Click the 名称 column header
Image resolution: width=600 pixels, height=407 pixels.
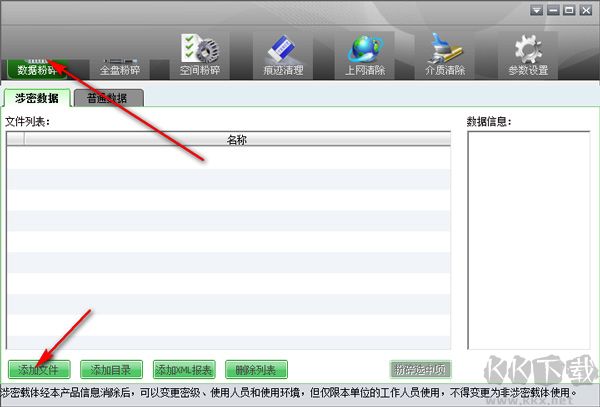point(237,139)
